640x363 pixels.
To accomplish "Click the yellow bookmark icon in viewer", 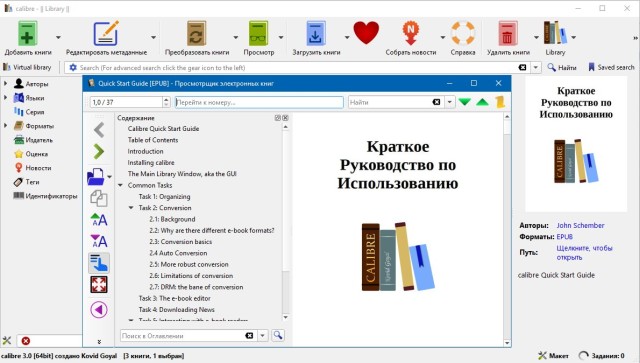I will click(500, 102).
